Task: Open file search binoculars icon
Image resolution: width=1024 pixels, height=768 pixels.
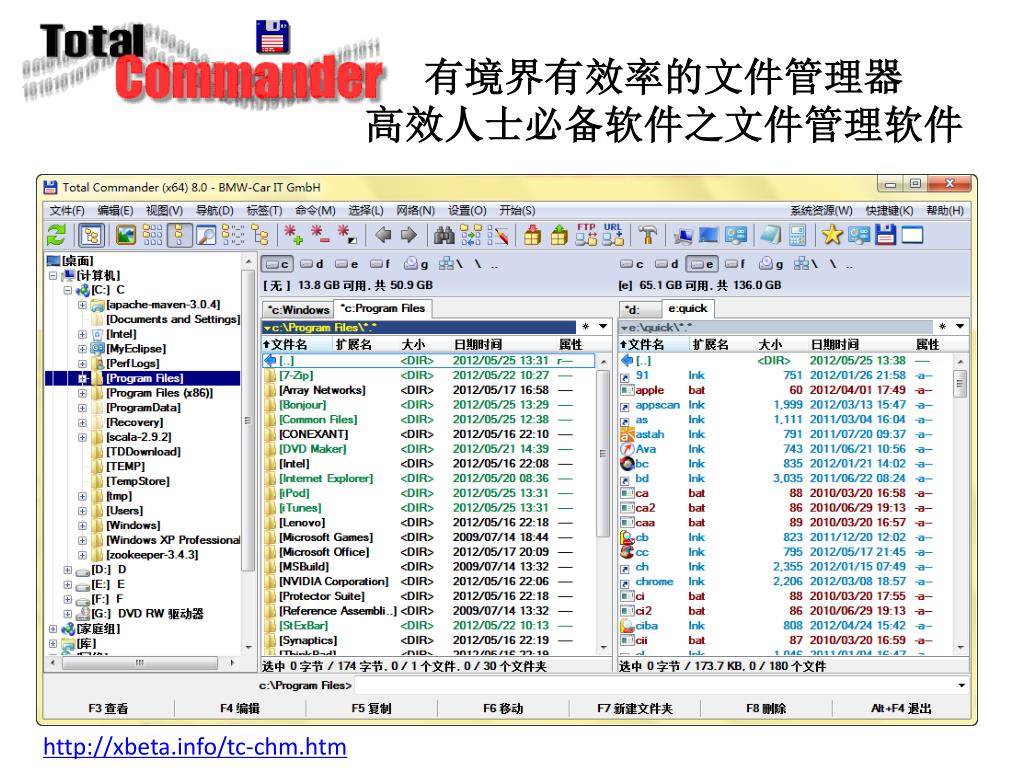Action: (444, 235)
